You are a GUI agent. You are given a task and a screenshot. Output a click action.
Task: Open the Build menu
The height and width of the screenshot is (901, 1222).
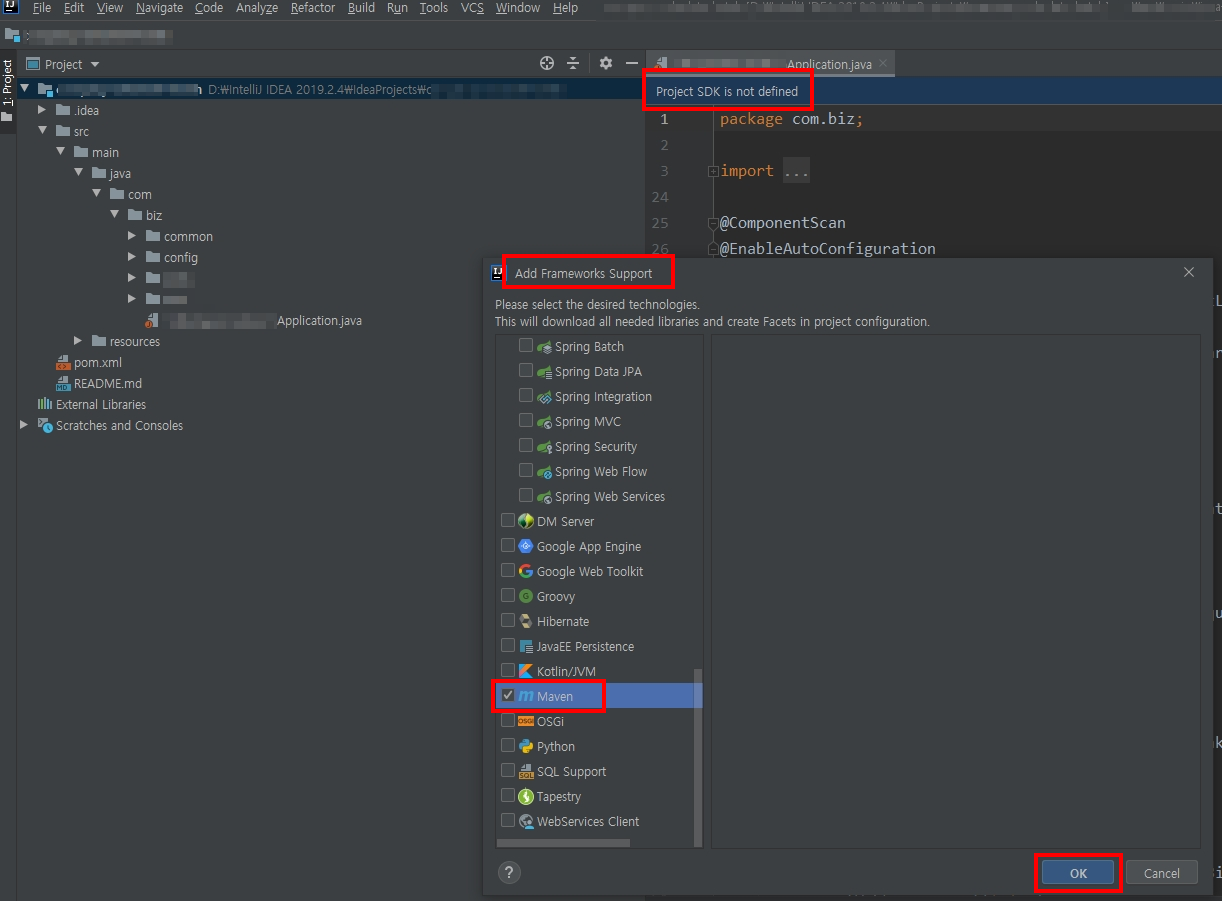(361, 8)
